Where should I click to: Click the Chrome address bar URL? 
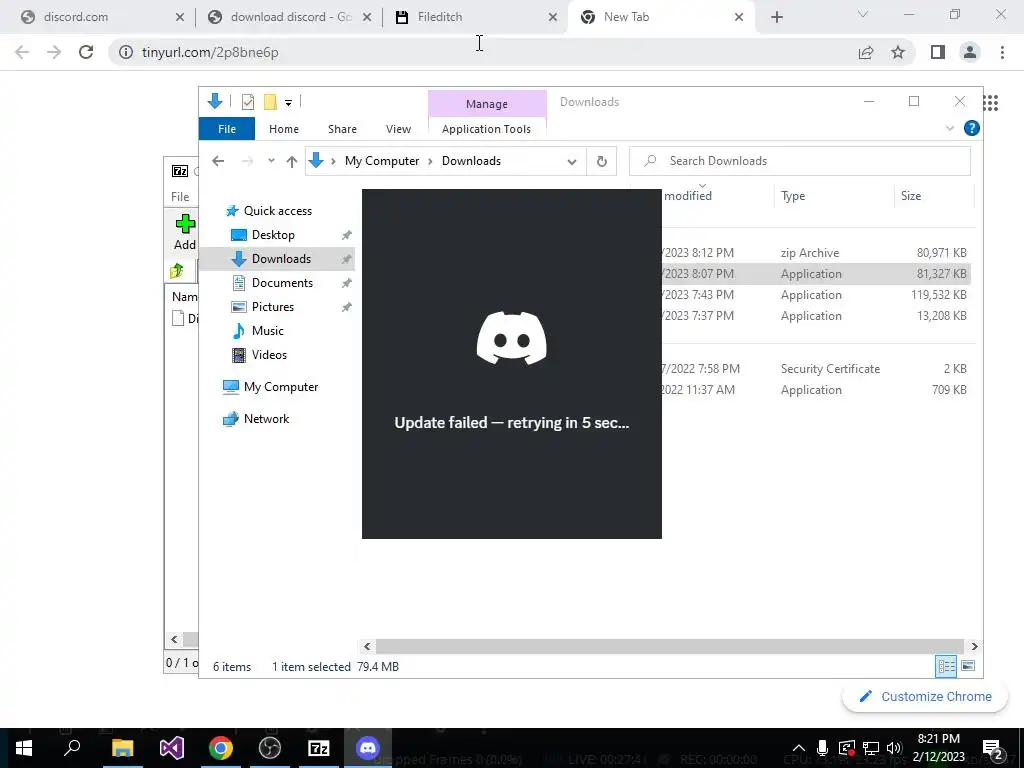point(210,52)
